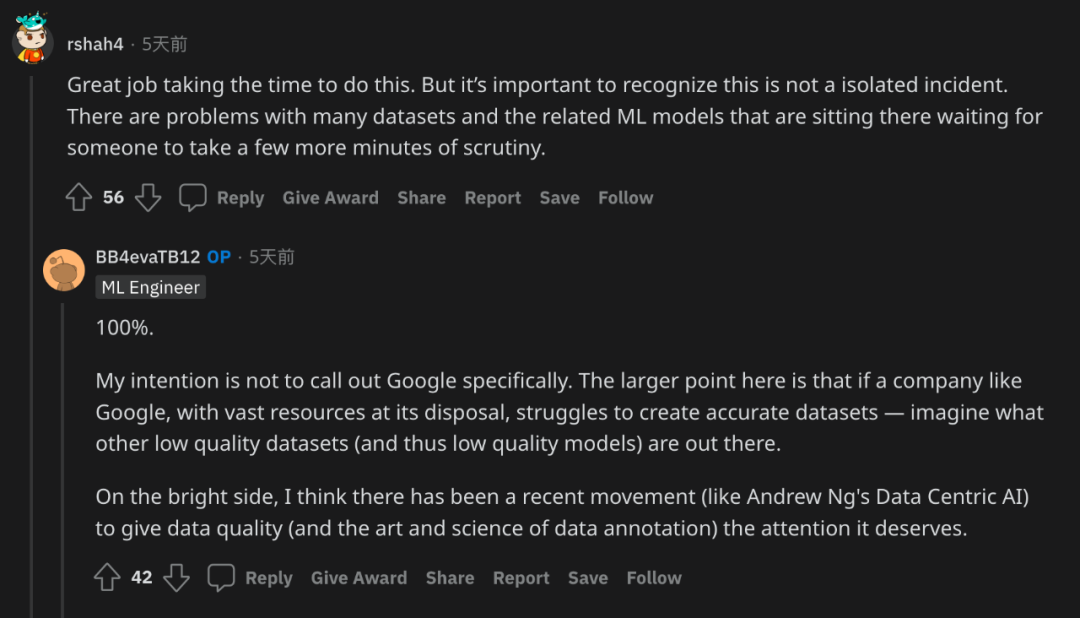Report rshah4's comment
The height and width of the screenshot is (618, 1080).
(492, 198)
